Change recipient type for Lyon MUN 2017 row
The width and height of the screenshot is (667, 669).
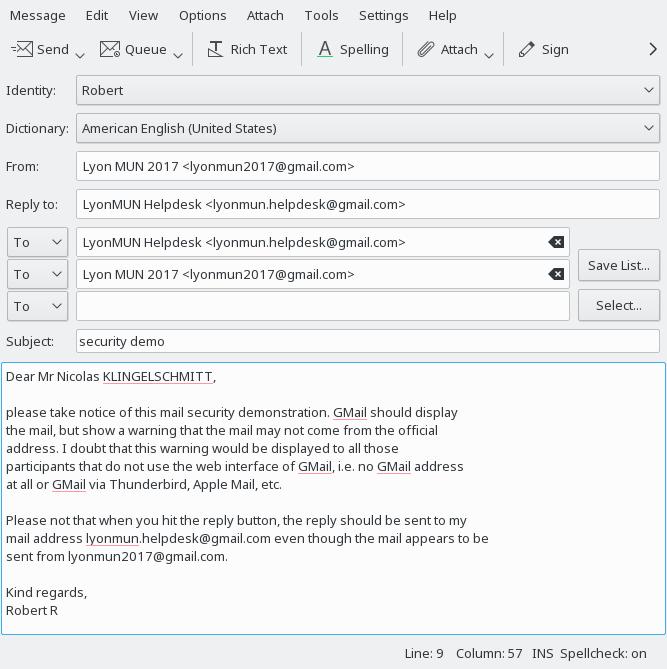point(38,274)
